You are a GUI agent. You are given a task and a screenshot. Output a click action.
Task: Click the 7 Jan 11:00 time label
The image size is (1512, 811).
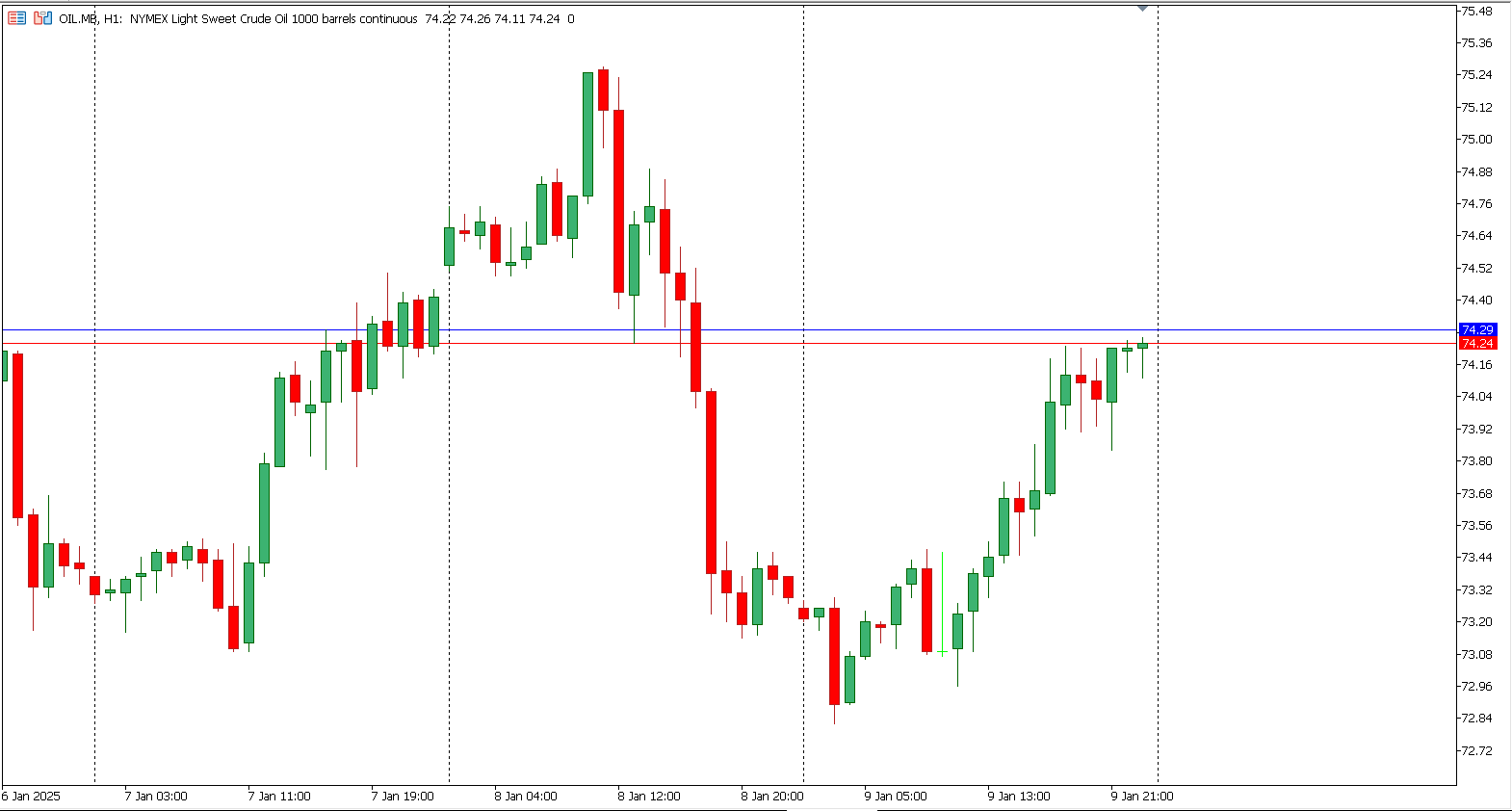pos(279,796)
